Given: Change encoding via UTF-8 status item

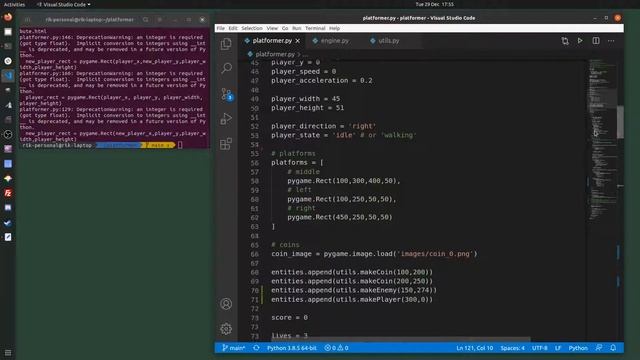Looking at the screenshot, I should tap(540, 348).
